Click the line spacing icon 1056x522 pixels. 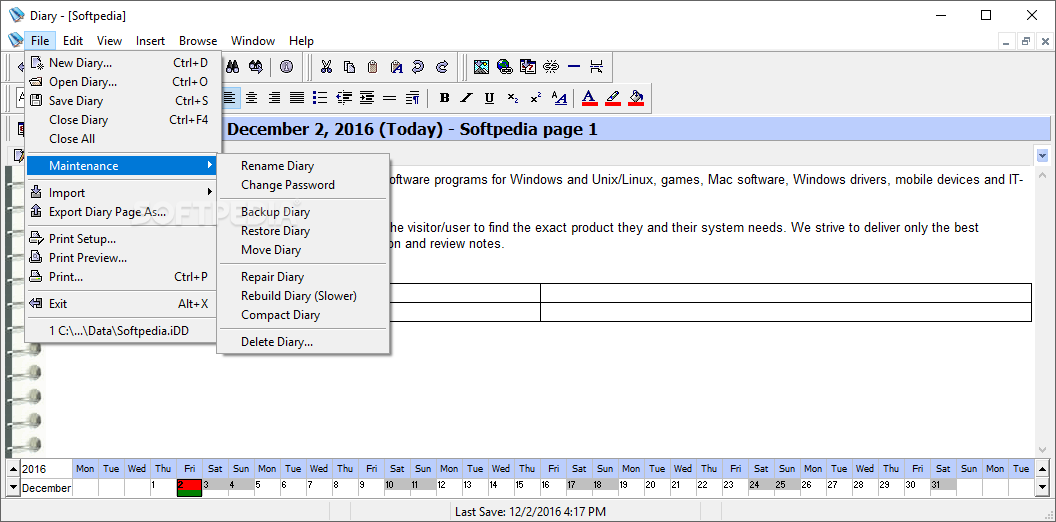pyautogui.click(x=389, y=98)
